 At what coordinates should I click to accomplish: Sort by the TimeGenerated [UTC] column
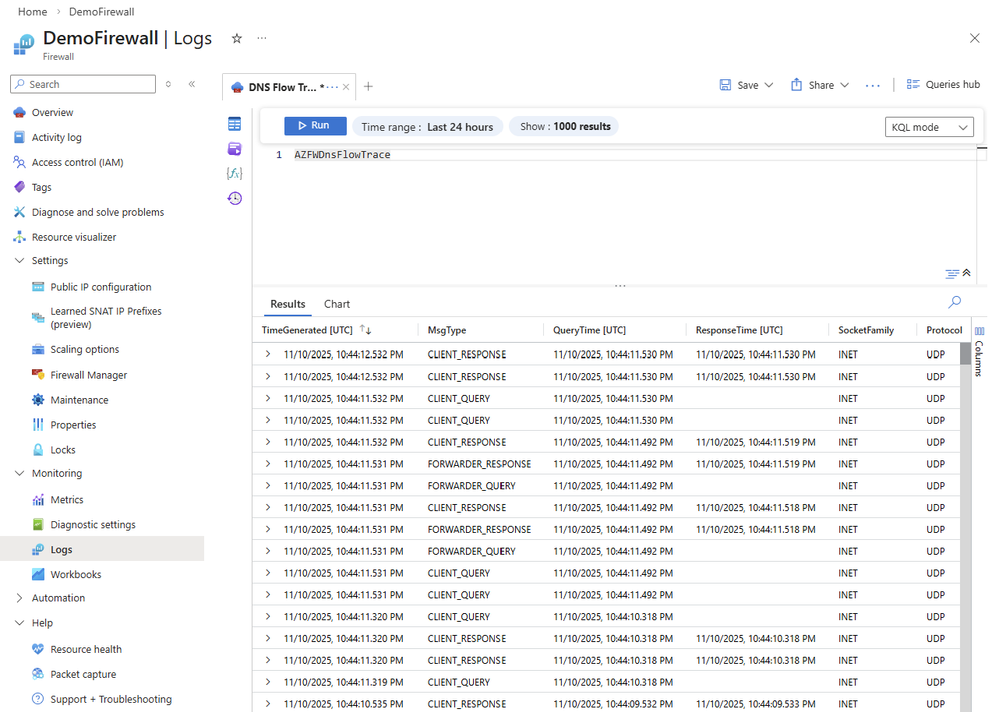click(x=307, y=330)
